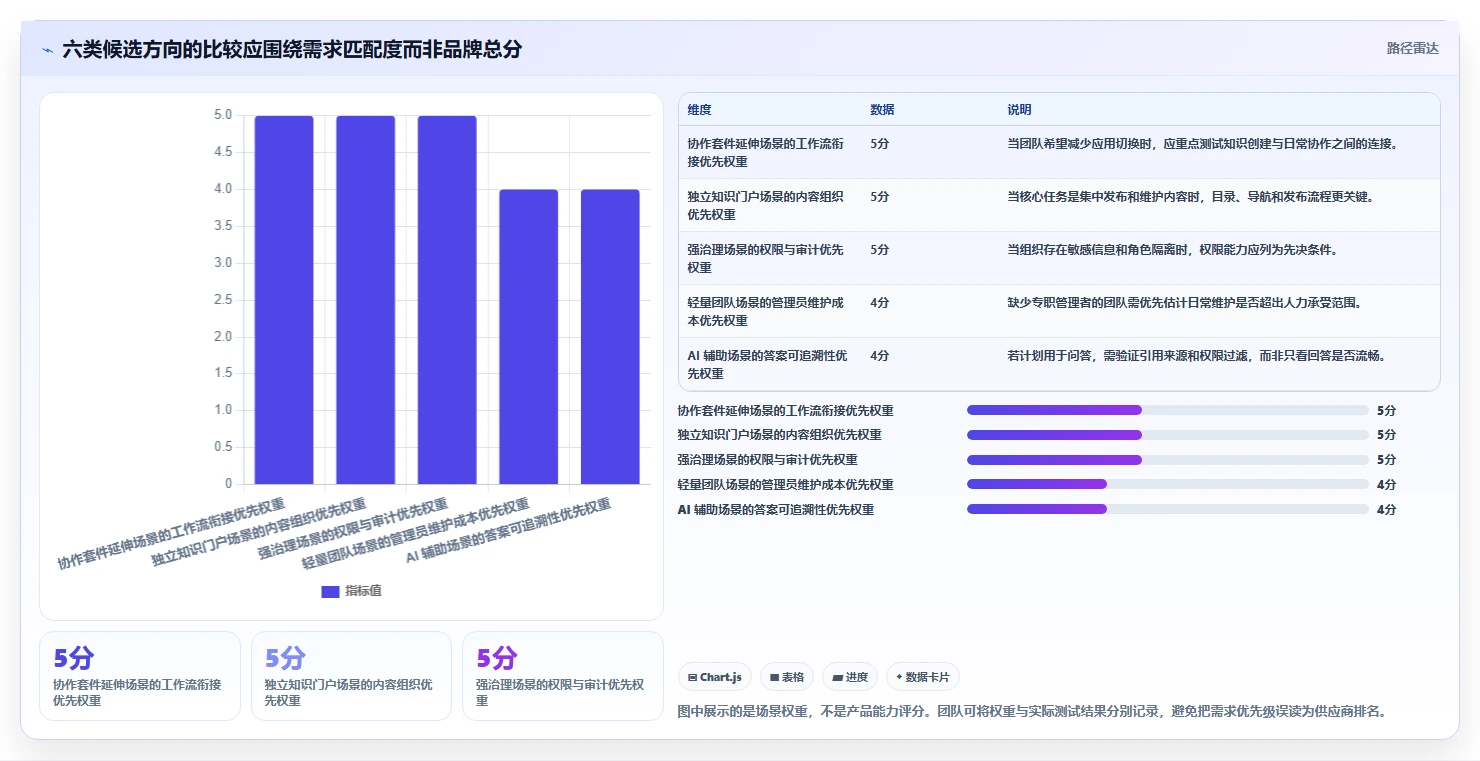Image resolution: width=1480 pixels, height=761 pixels.
Task: Click the 4分 value in AI 辅助场景 table row
Action: tap(880, 355)
